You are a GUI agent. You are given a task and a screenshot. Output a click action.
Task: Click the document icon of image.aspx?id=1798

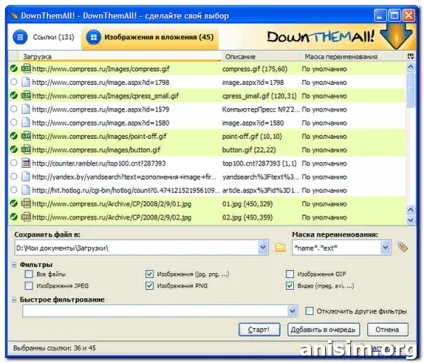point(26,82)
